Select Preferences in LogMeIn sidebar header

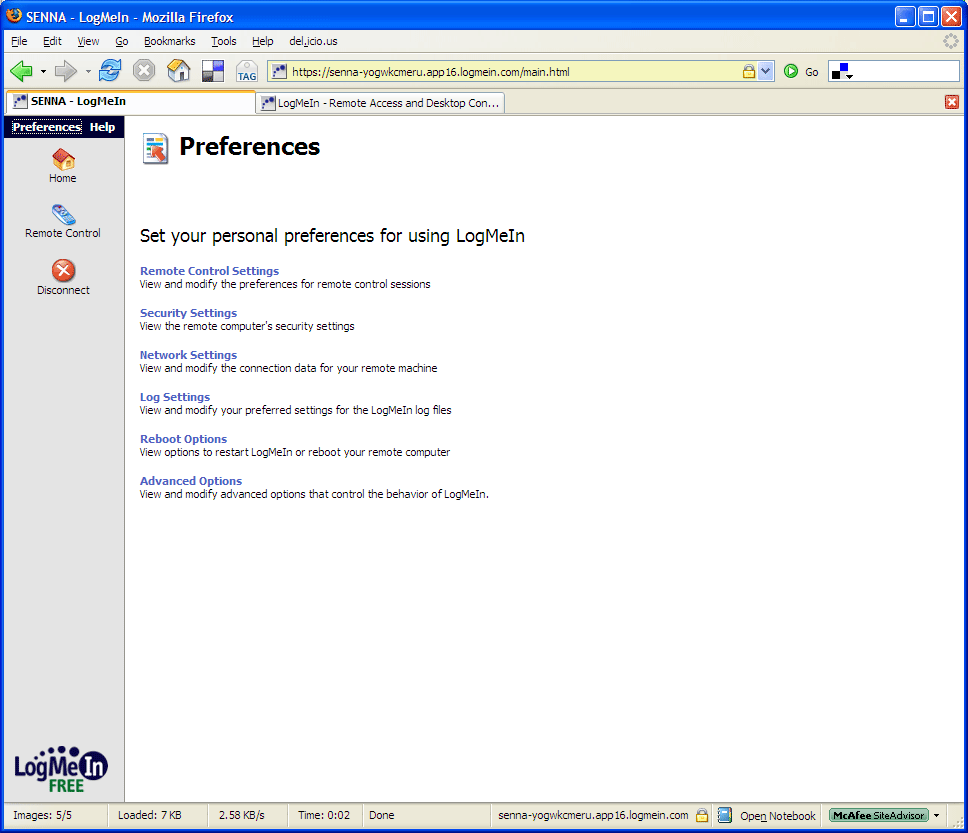[47, 127]
